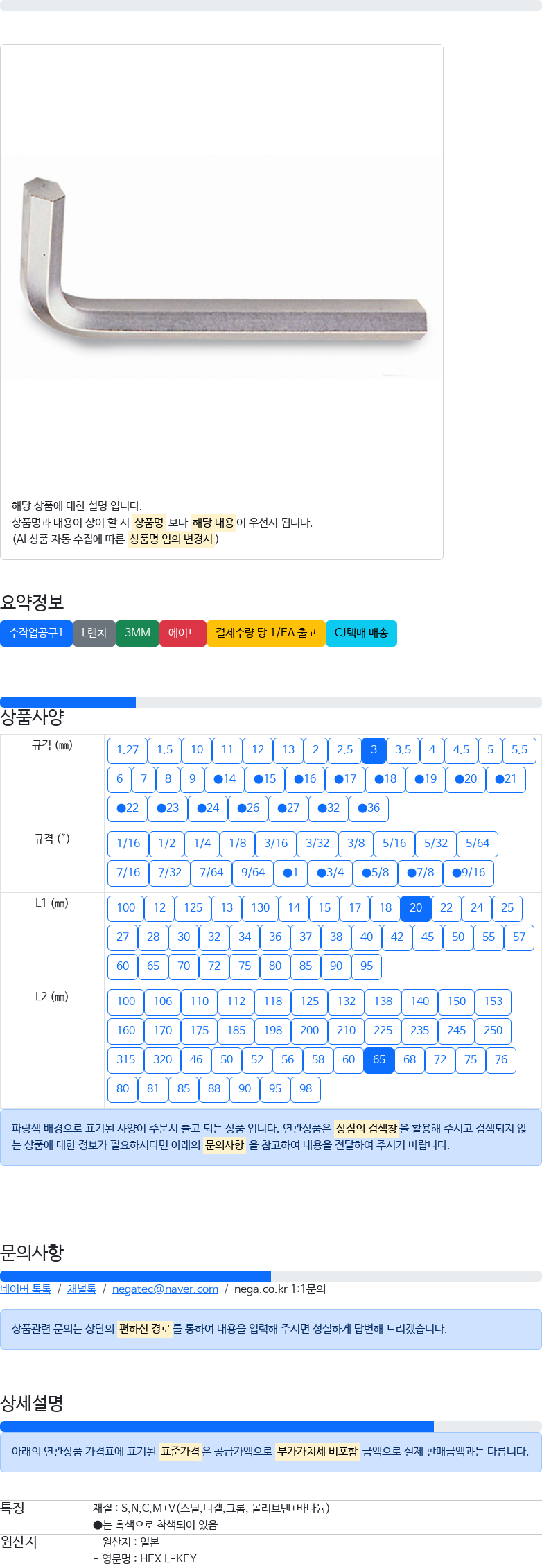Select the 에이트 brand tag

[183, 634]
